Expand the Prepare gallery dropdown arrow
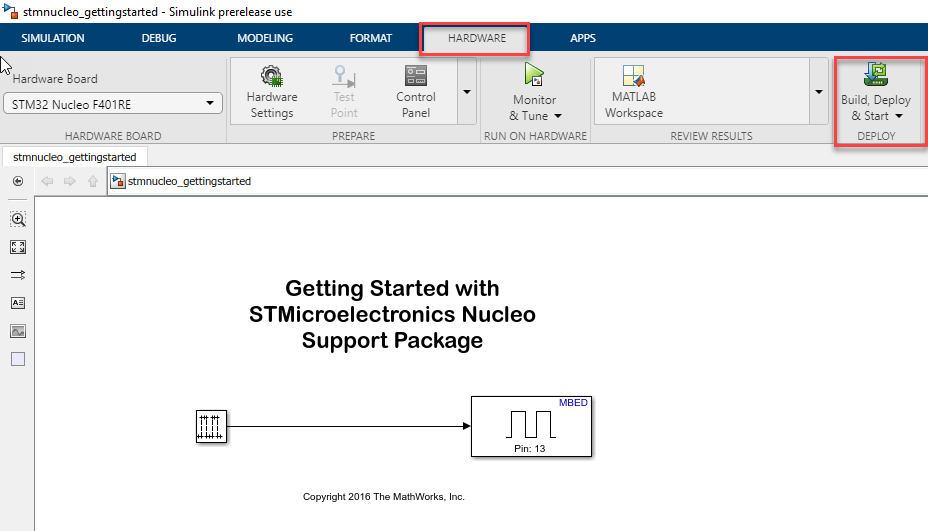The width and height of the screenshot is (928, 531). 466,92
